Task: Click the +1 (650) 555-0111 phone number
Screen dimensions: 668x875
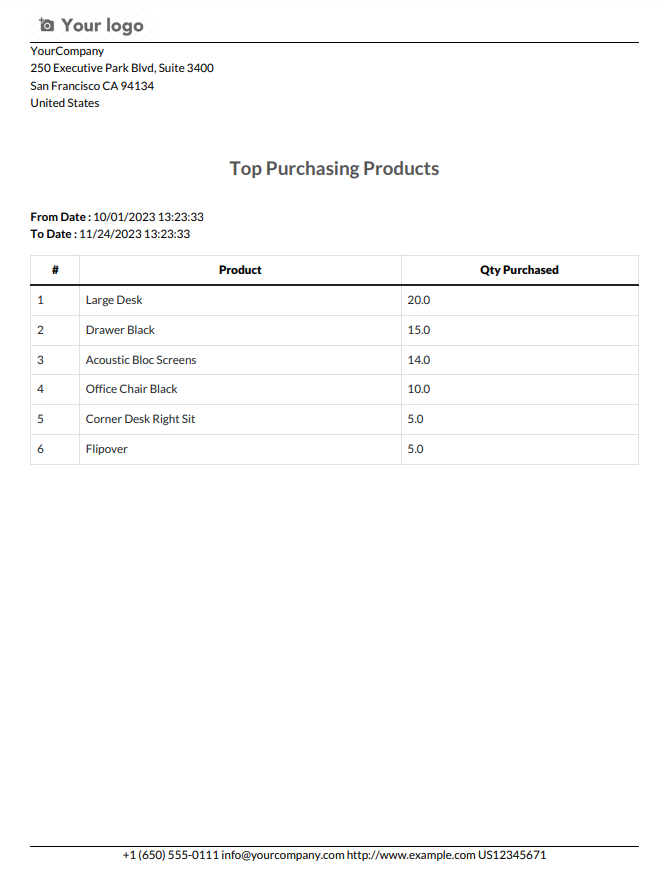Action: point(170,855)
